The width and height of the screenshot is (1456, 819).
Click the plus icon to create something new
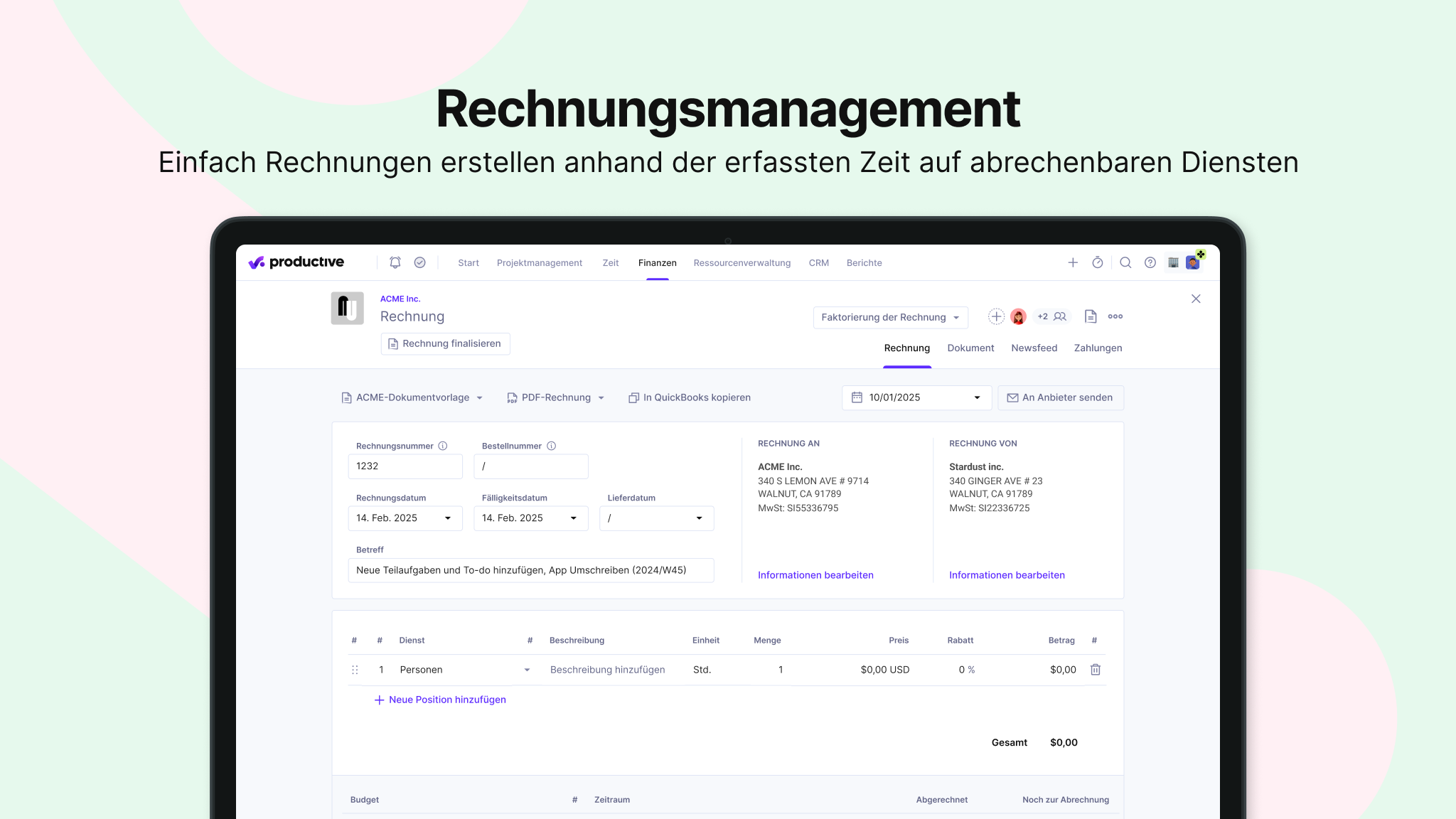pyautogui.click(x=1073, y=262)
